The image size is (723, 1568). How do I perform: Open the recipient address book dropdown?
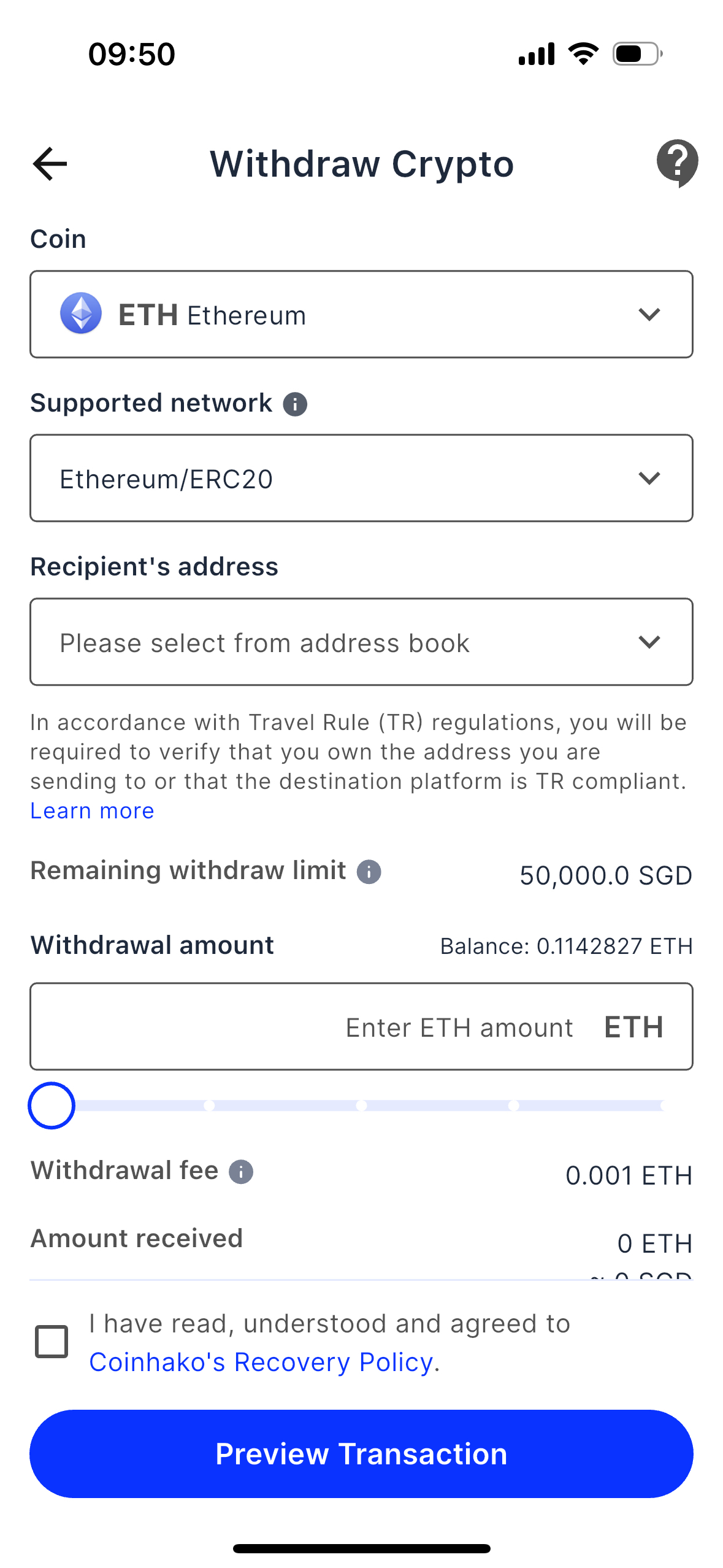click(361, 642)
